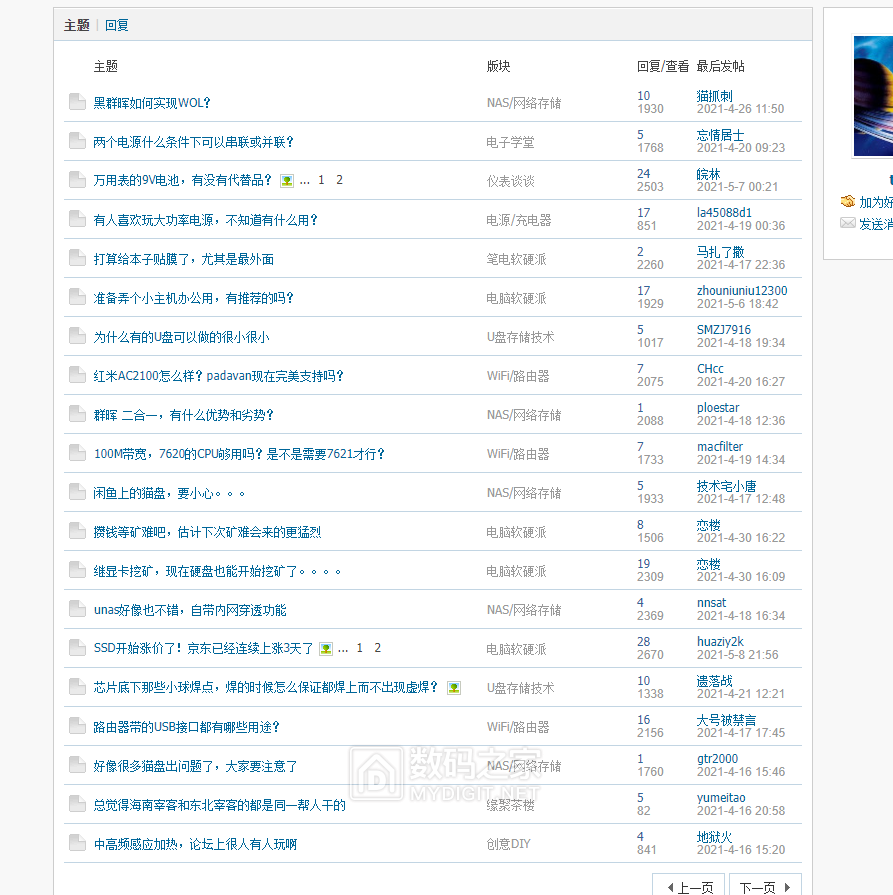This screenshot has width=893, height=895.
Task: Click folder icon beside 中高频感应加热 thread
Action: click(x=77, y=843)
